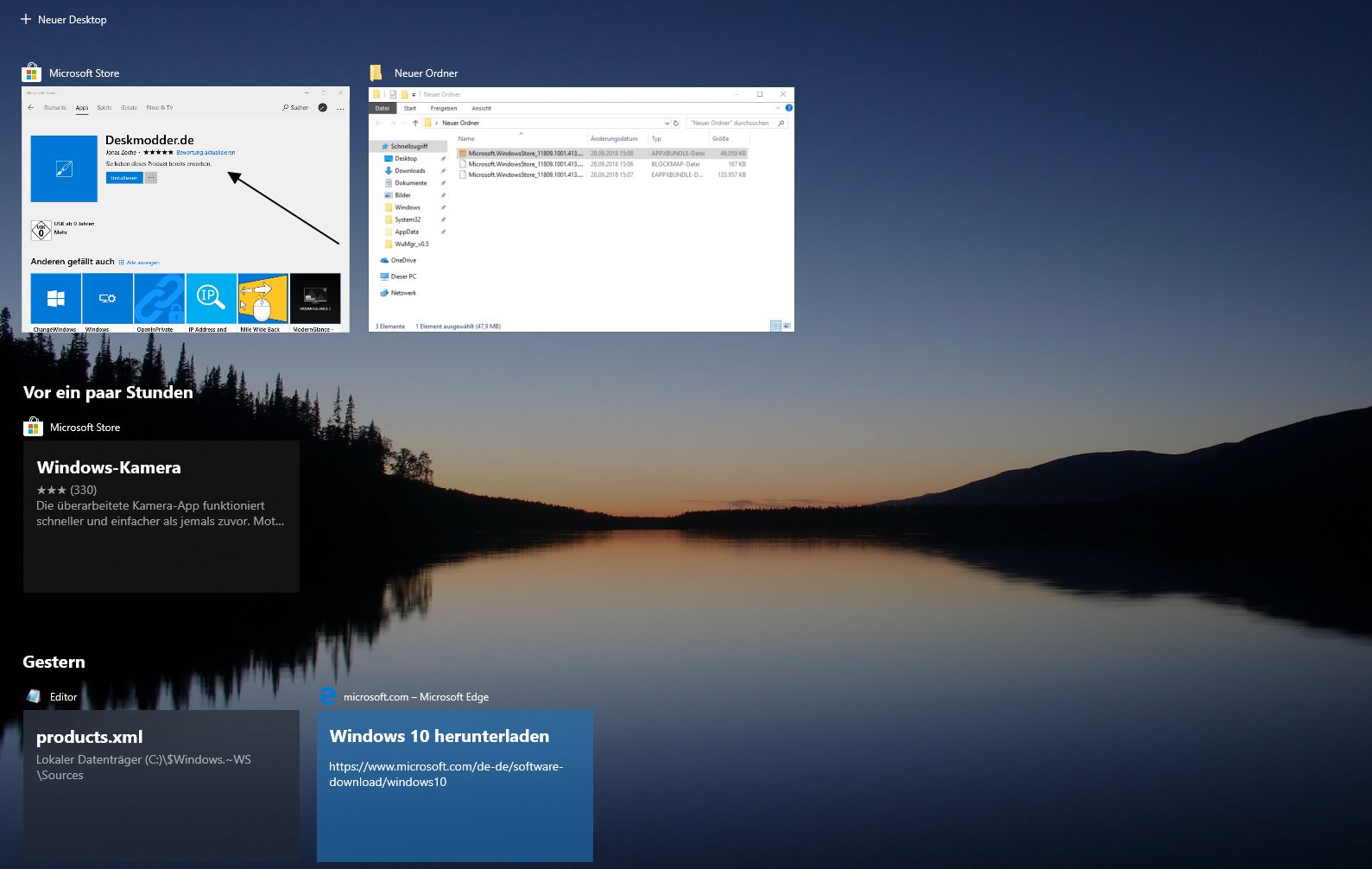This screenshot has height=869, width=1372.
Task: Open the Windows 10 herunterladen Edge card
Action: [455, 786]
